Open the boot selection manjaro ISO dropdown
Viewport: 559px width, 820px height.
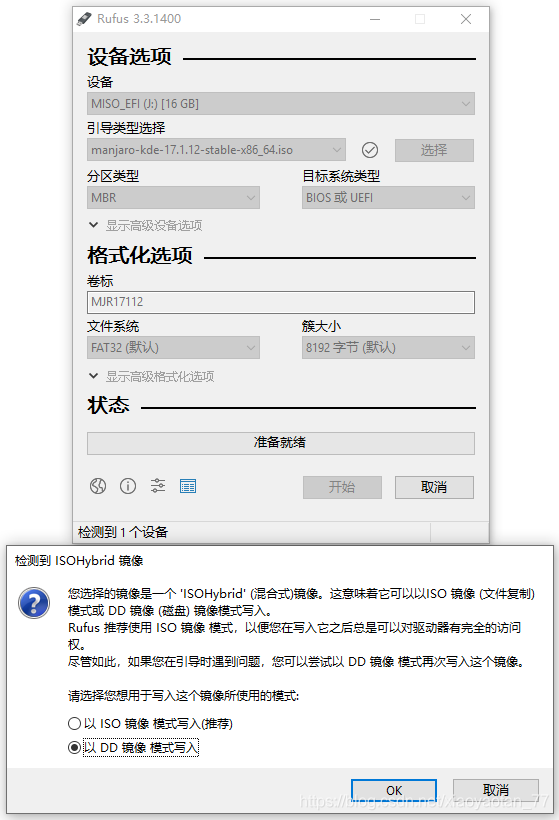(216, 150)
